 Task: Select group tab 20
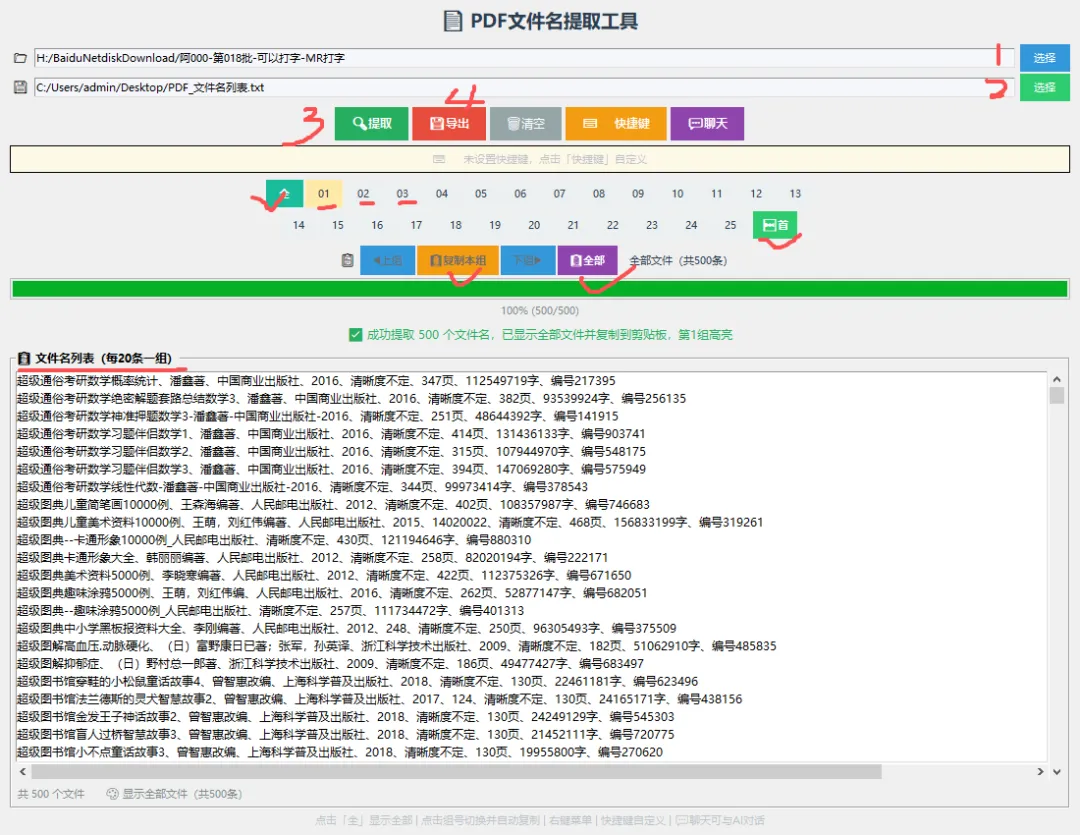click(x=534, y=225)
